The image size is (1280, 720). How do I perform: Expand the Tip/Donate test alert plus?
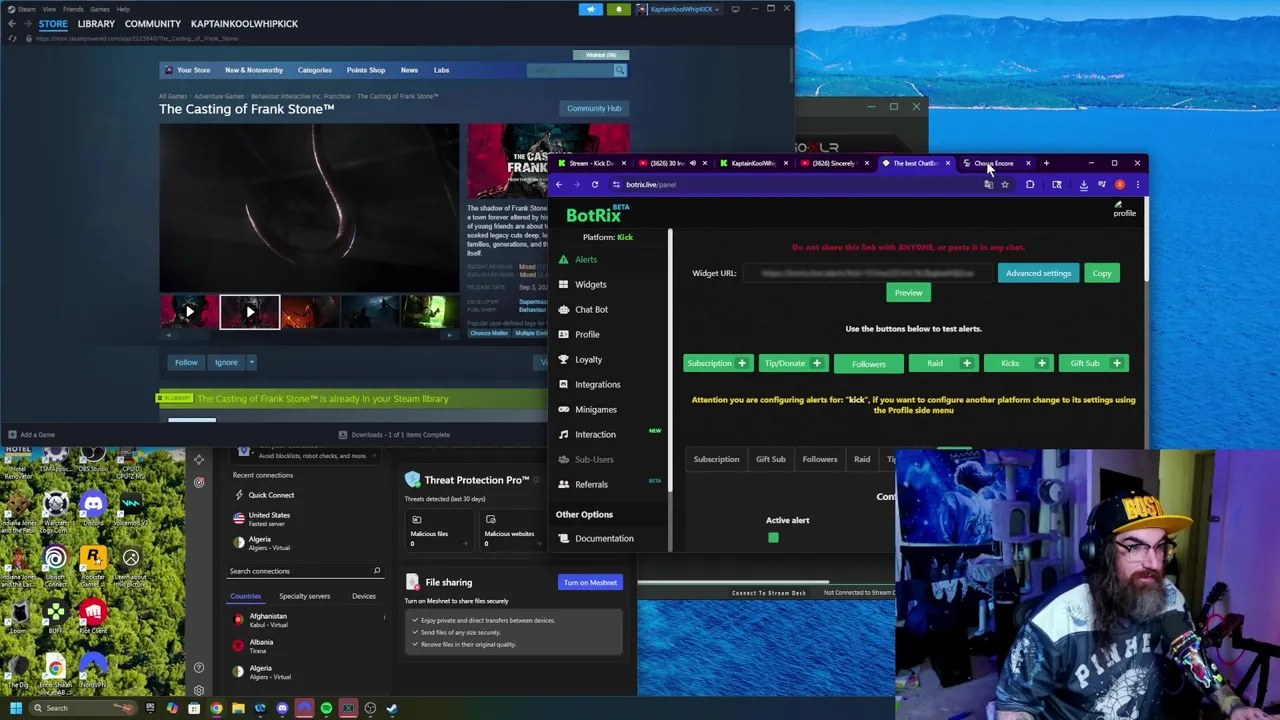pyautogui.click(x=816, y=363)
